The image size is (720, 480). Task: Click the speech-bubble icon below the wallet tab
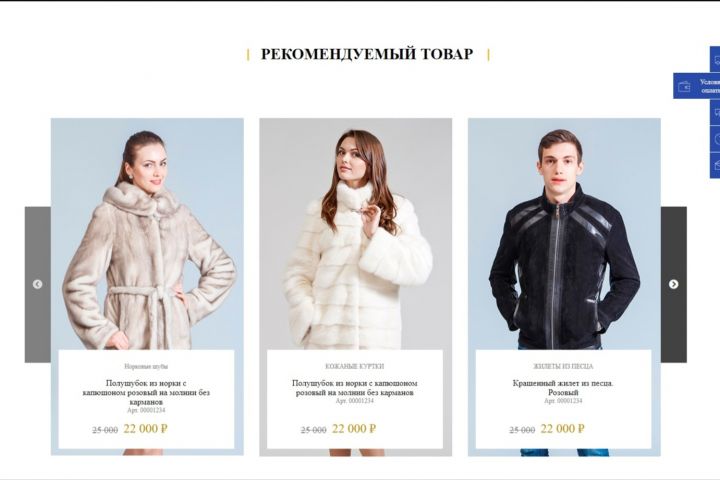tap(716, 113)
